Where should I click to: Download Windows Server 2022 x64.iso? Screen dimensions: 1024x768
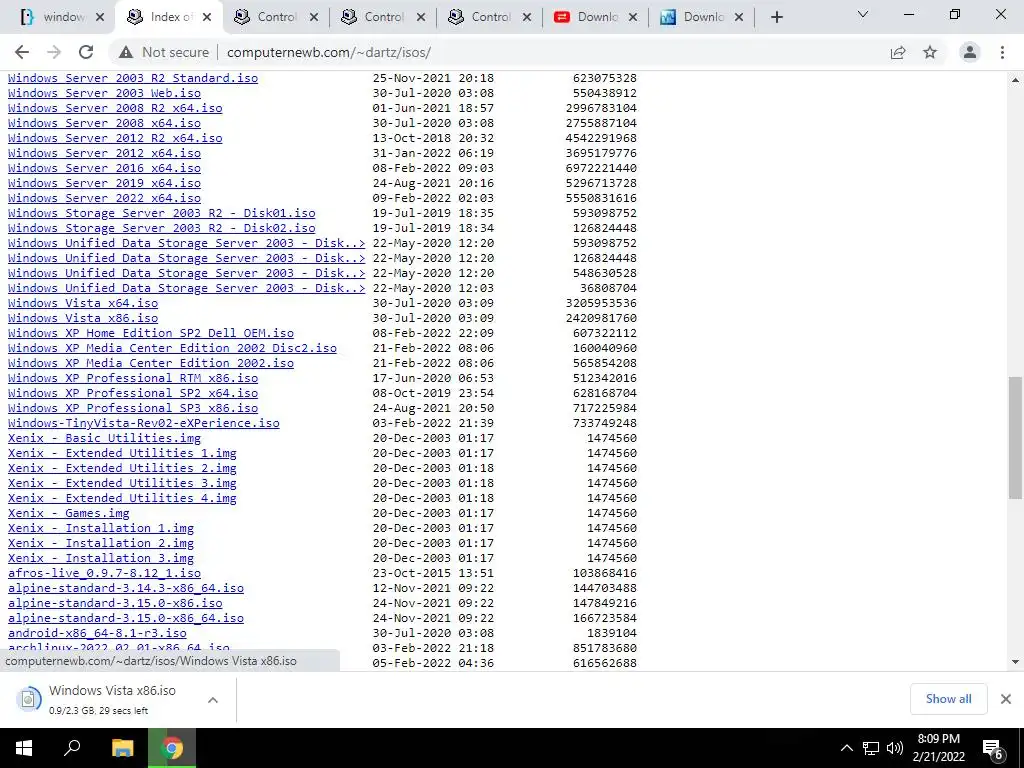(x=104, y=198)
